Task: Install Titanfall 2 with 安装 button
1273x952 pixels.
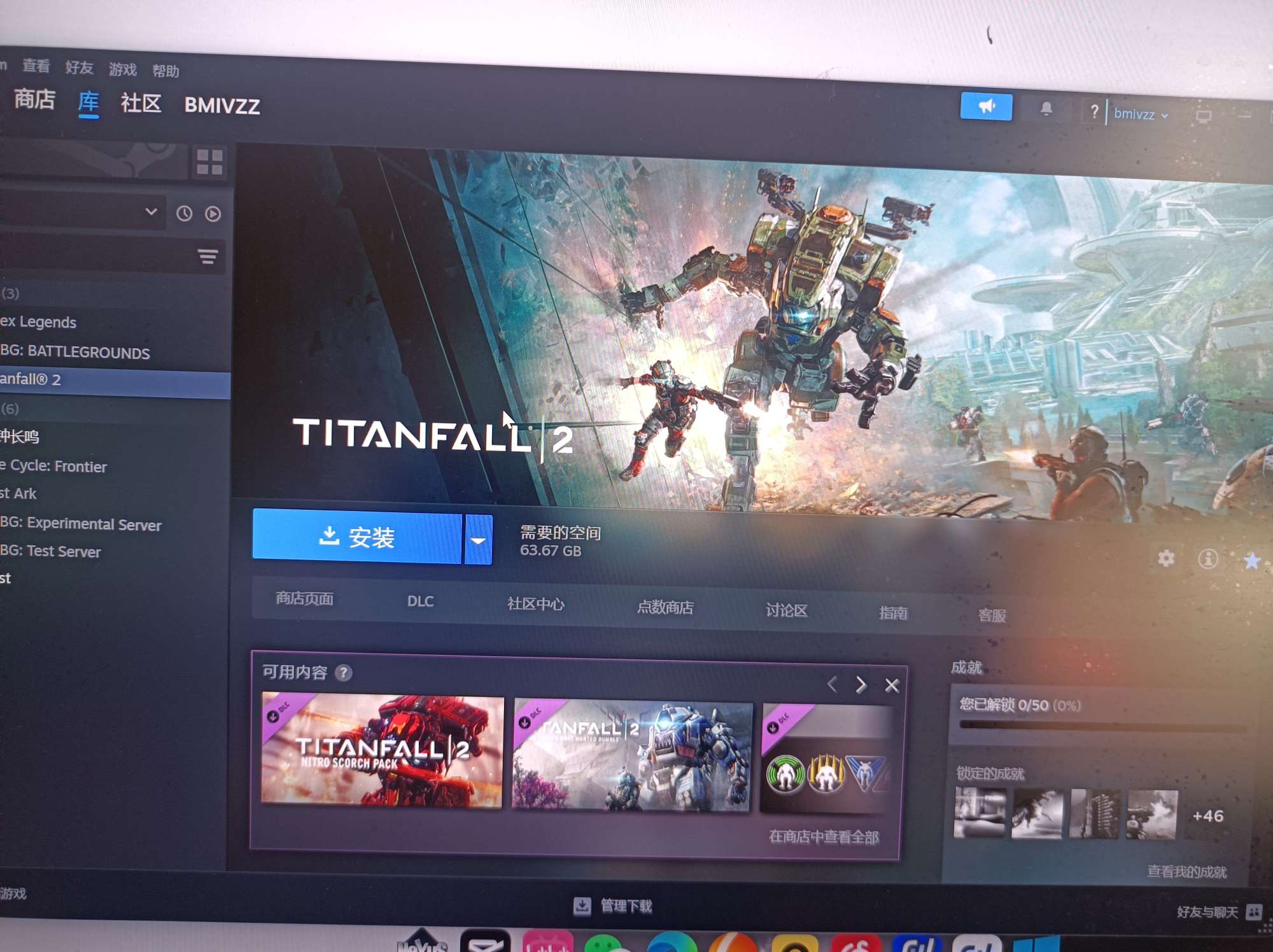Action: click(x=356, y=537)
